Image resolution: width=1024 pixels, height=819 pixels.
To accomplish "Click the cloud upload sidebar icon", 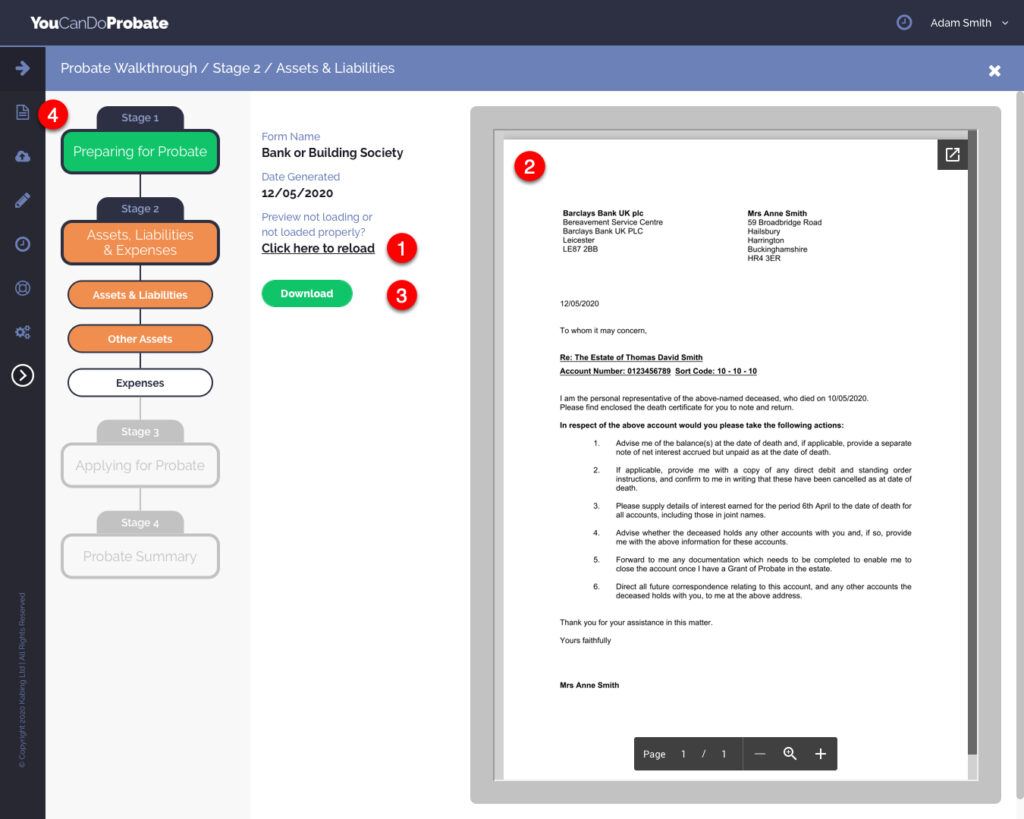I will coord(22,156).
